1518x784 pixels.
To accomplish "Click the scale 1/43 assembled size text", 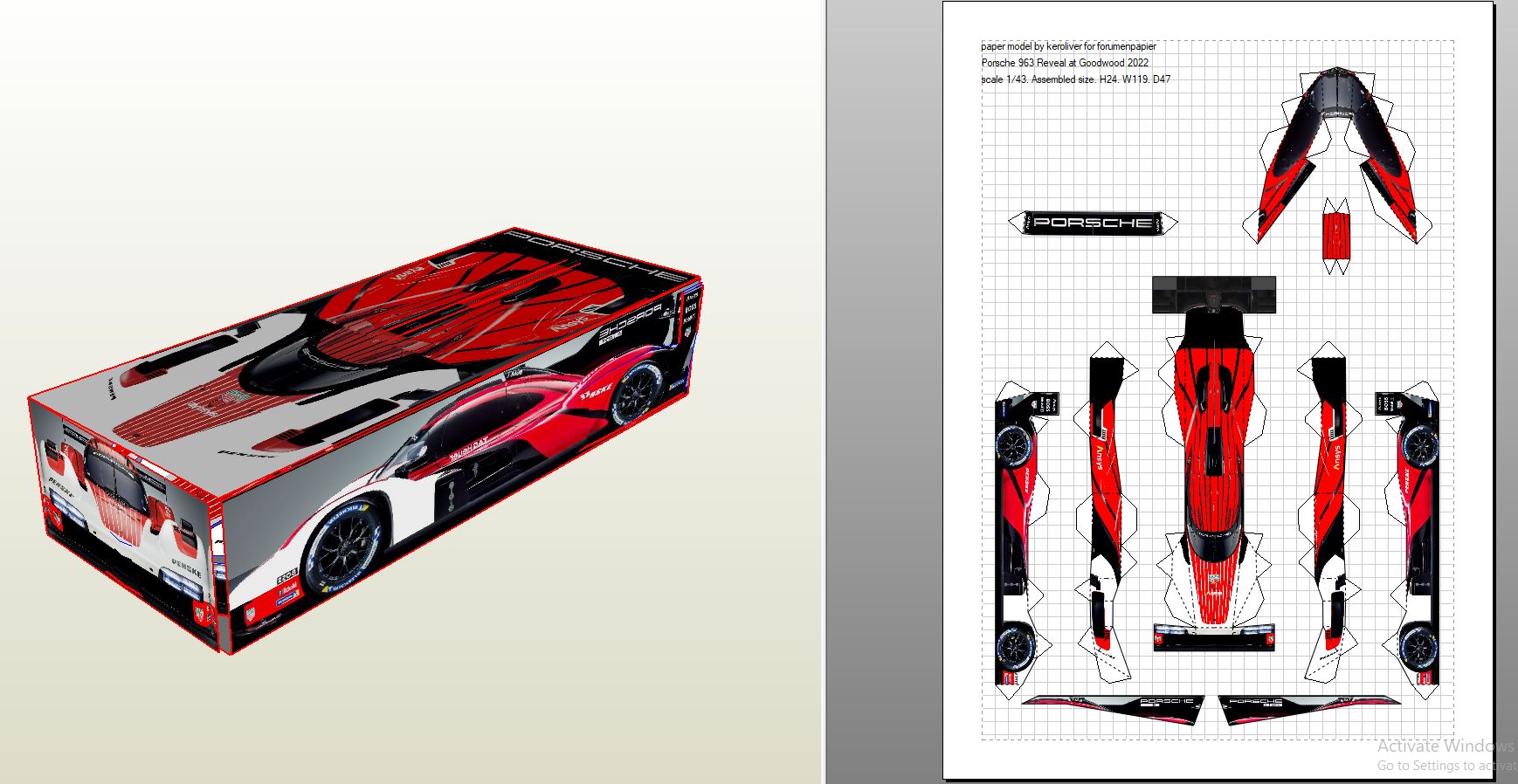I will (1075, 79).
